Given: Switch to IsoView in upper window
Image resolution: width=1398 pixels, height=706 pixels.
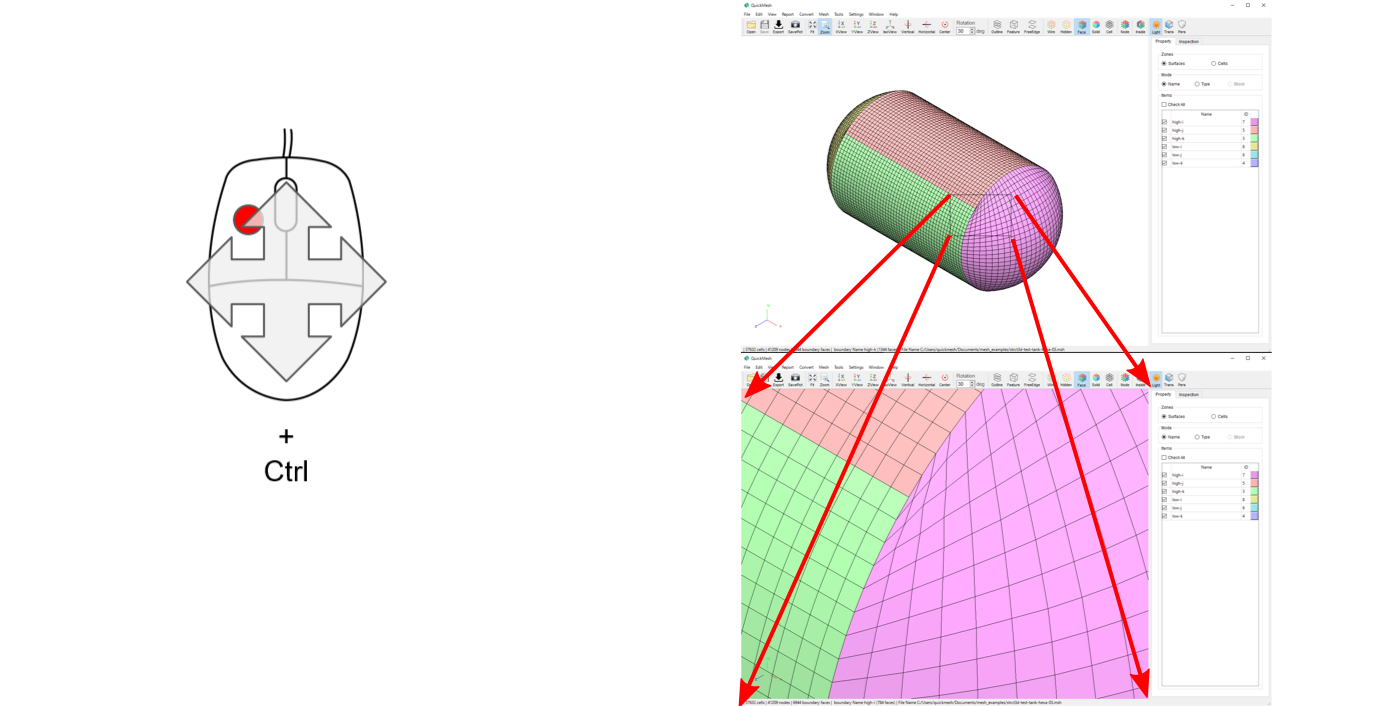Looking at the screenshot, I should (890, 26).
